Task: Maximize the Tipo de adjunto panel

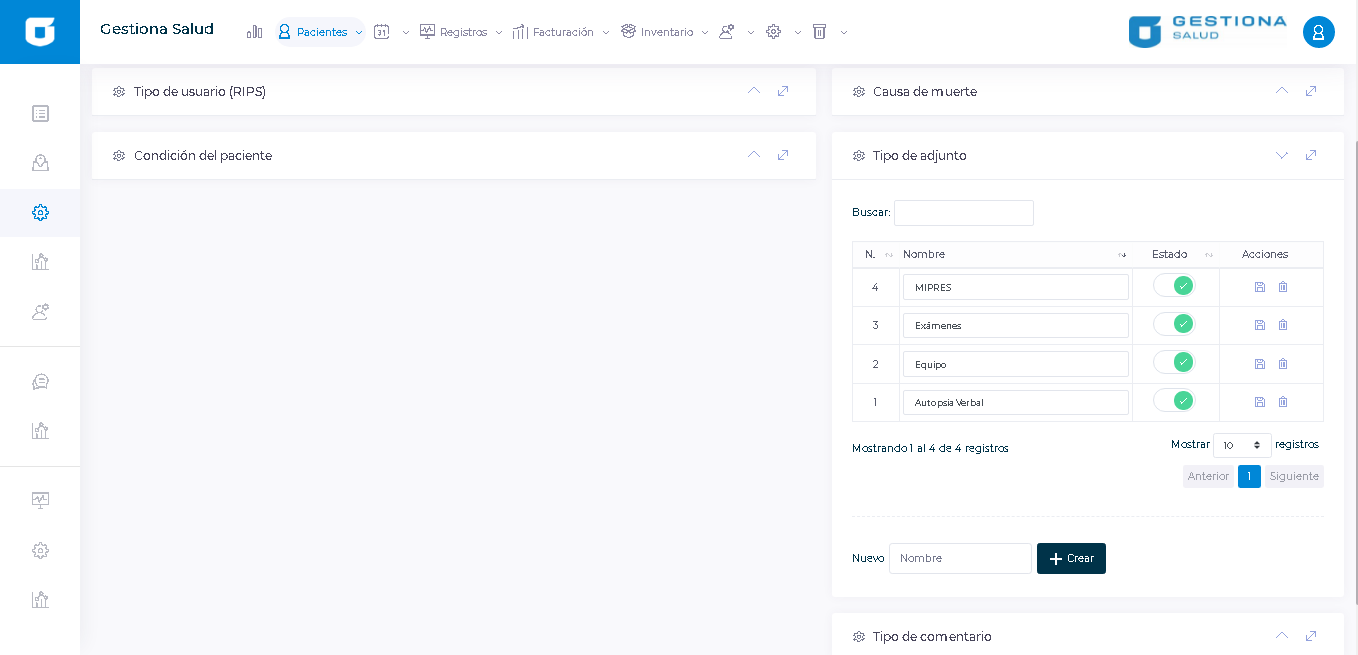Action: click(x=1311, y=155)
